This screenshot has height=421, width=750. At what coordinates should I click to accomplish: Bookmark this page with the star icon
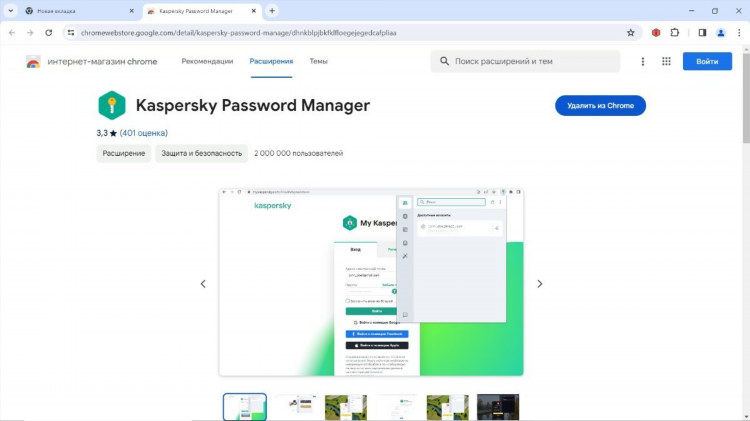coord(630,33)
